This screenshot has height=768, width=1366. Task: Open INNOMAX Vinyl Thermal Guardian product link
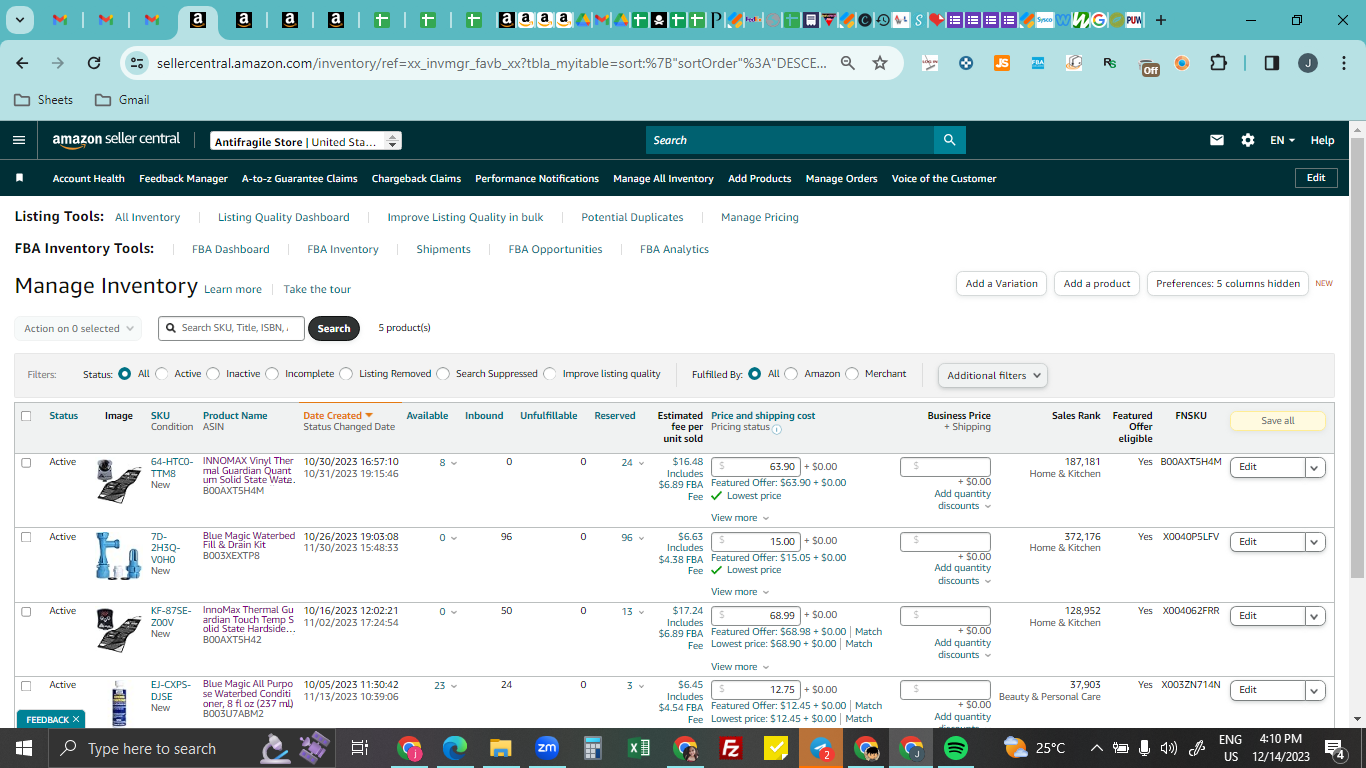pos(249,470)
